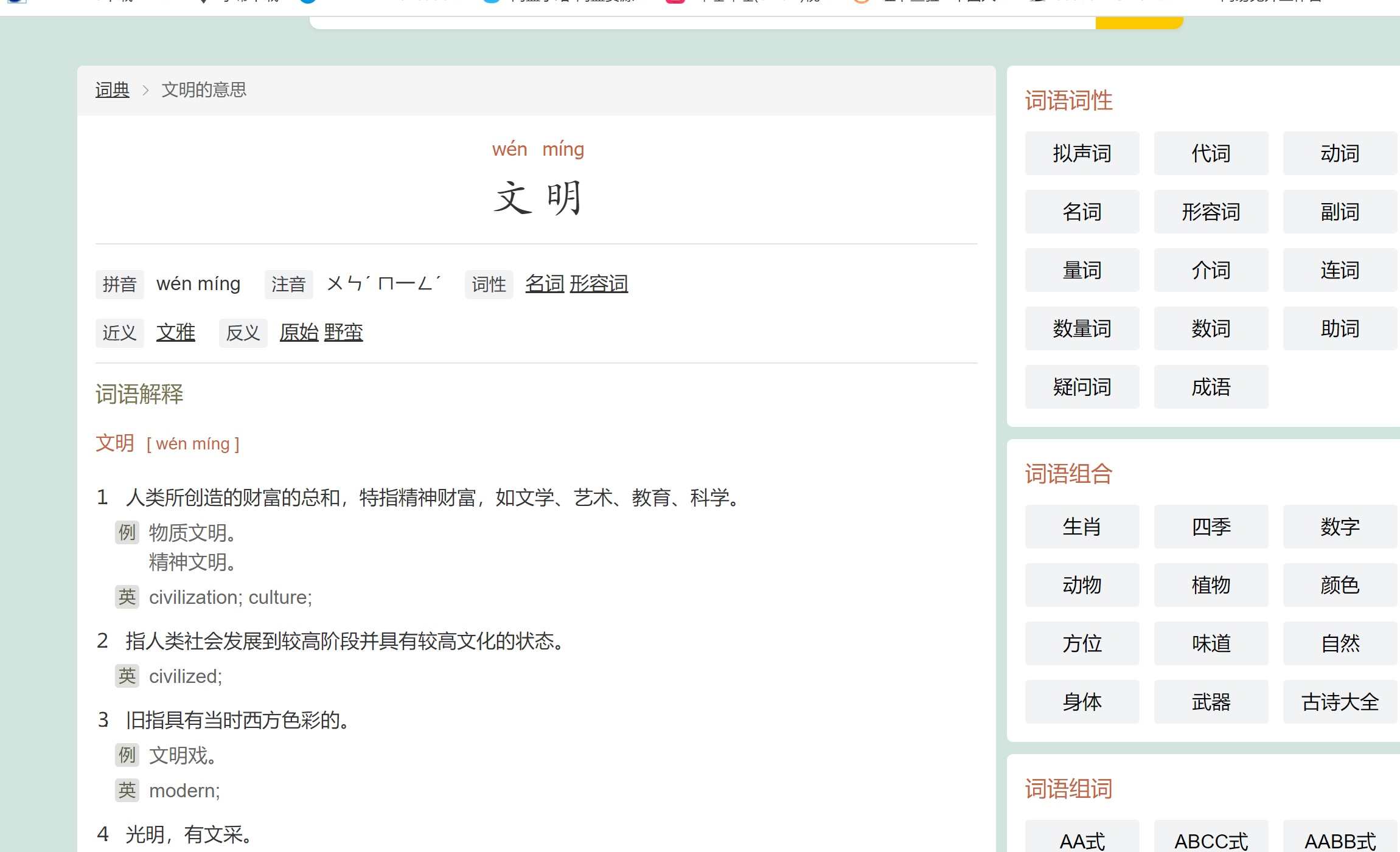This screenshot has height=852, width=1400.
Task: Open the 方位 word group
Action: pos(1082,643)
